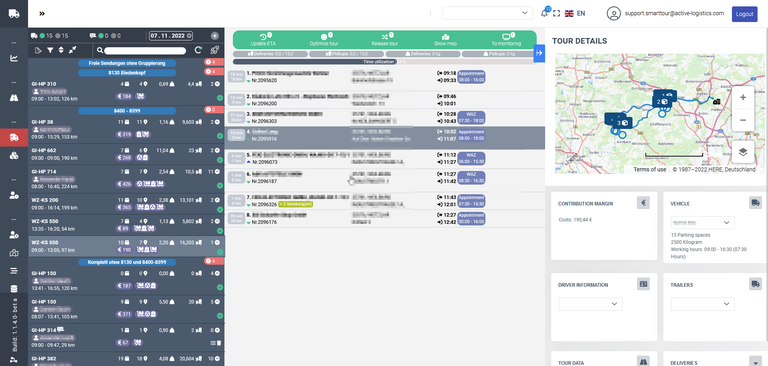Select the red truck tour planning sidebar icon
This screenshot has width=768, height=366.
tap(14, 138)
